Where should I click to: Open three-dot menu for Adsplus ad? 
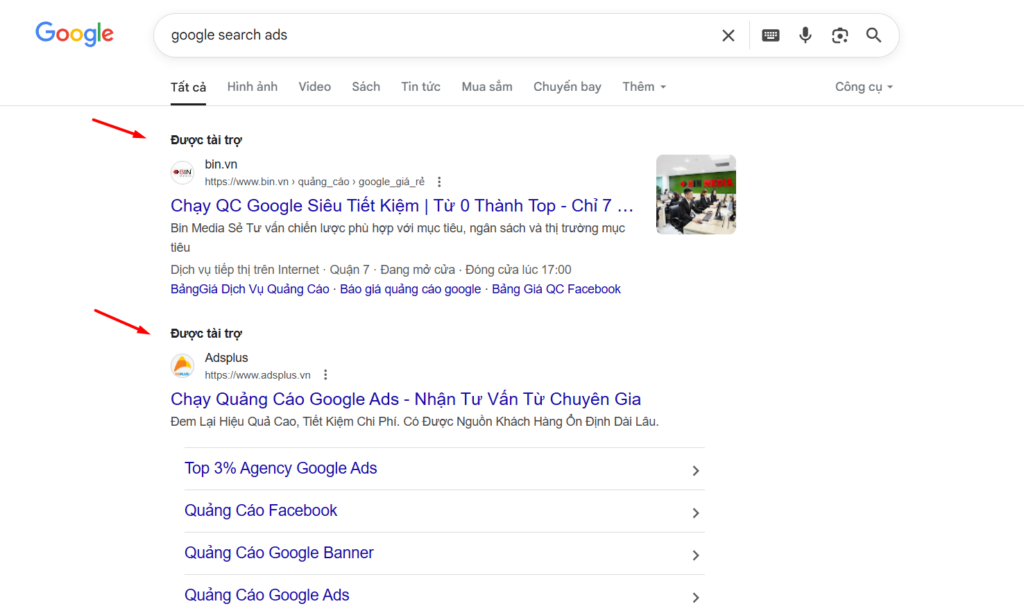(x=325, y=375)
